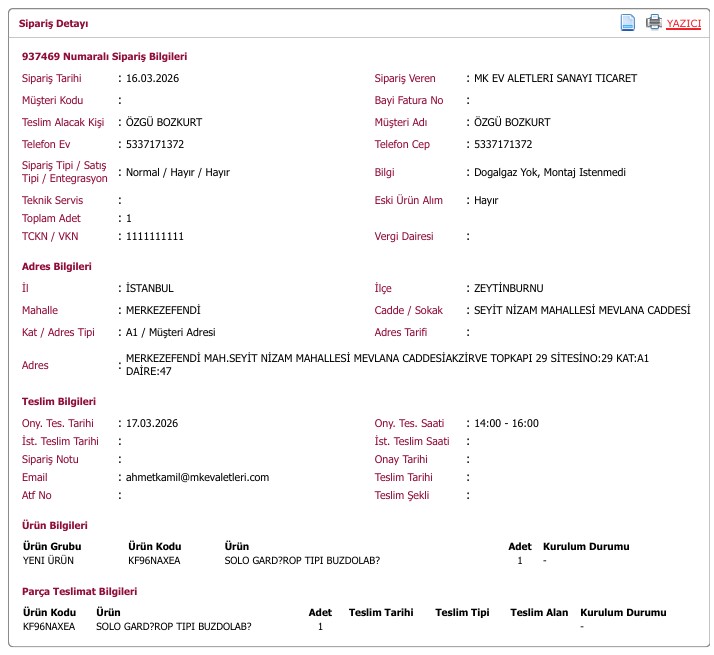Click the Teslim Tipi column header

coord(462,612)
